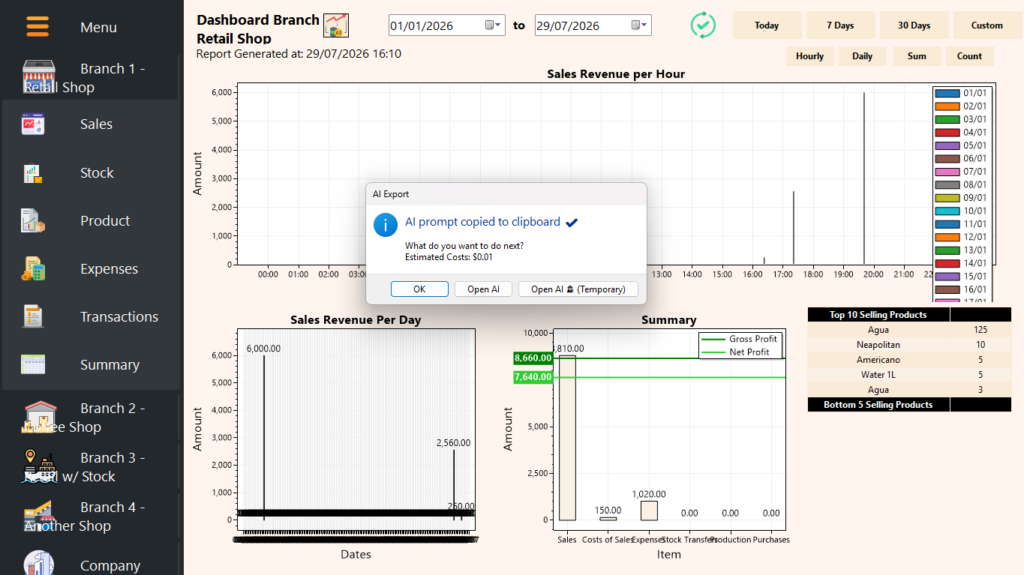The image size is (1024, 575).
Task: Click the Agua row with quantity 125
Action: [x=909, y=330]
